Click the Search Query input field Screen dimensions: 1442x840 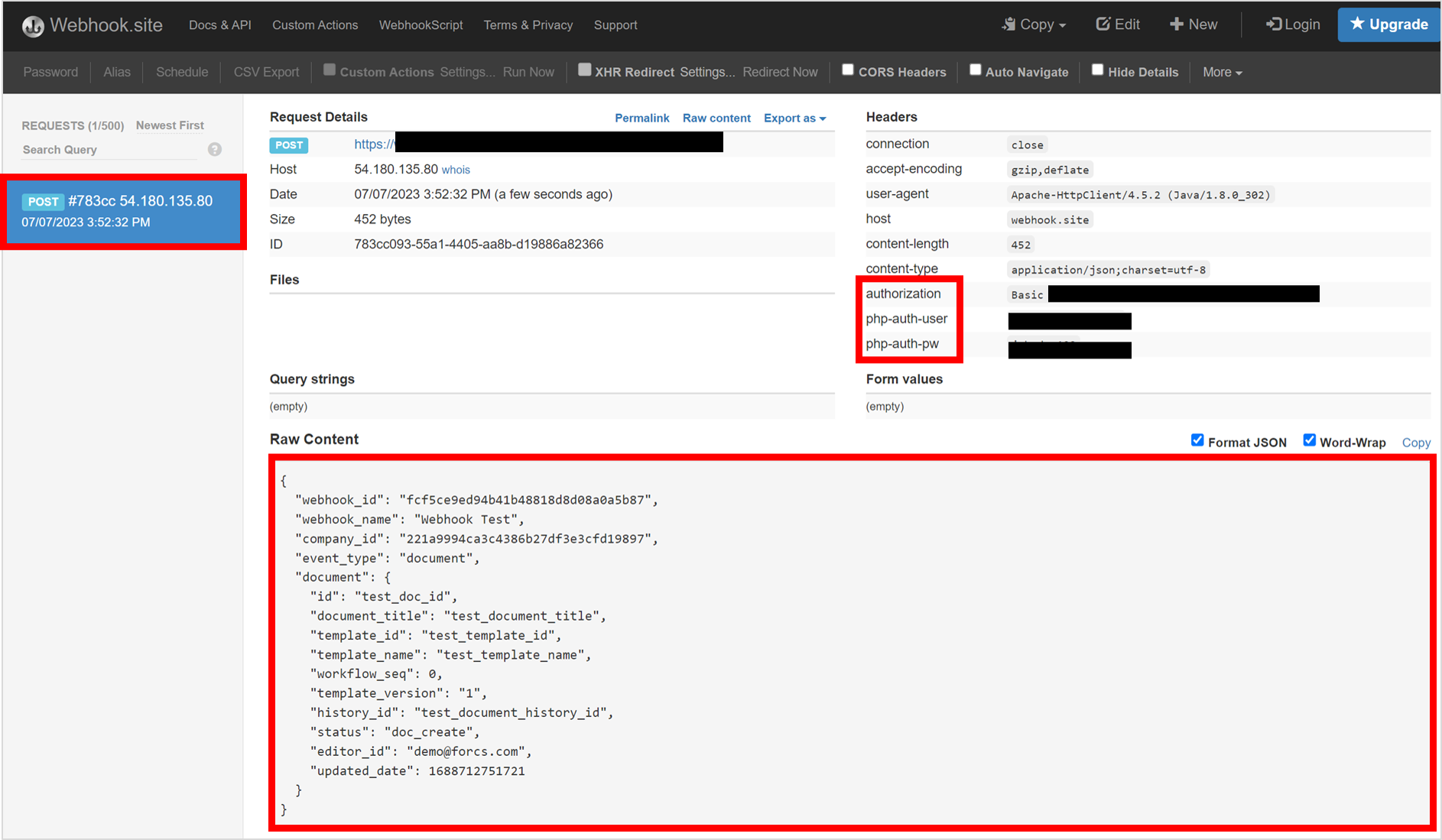[109, 150]
